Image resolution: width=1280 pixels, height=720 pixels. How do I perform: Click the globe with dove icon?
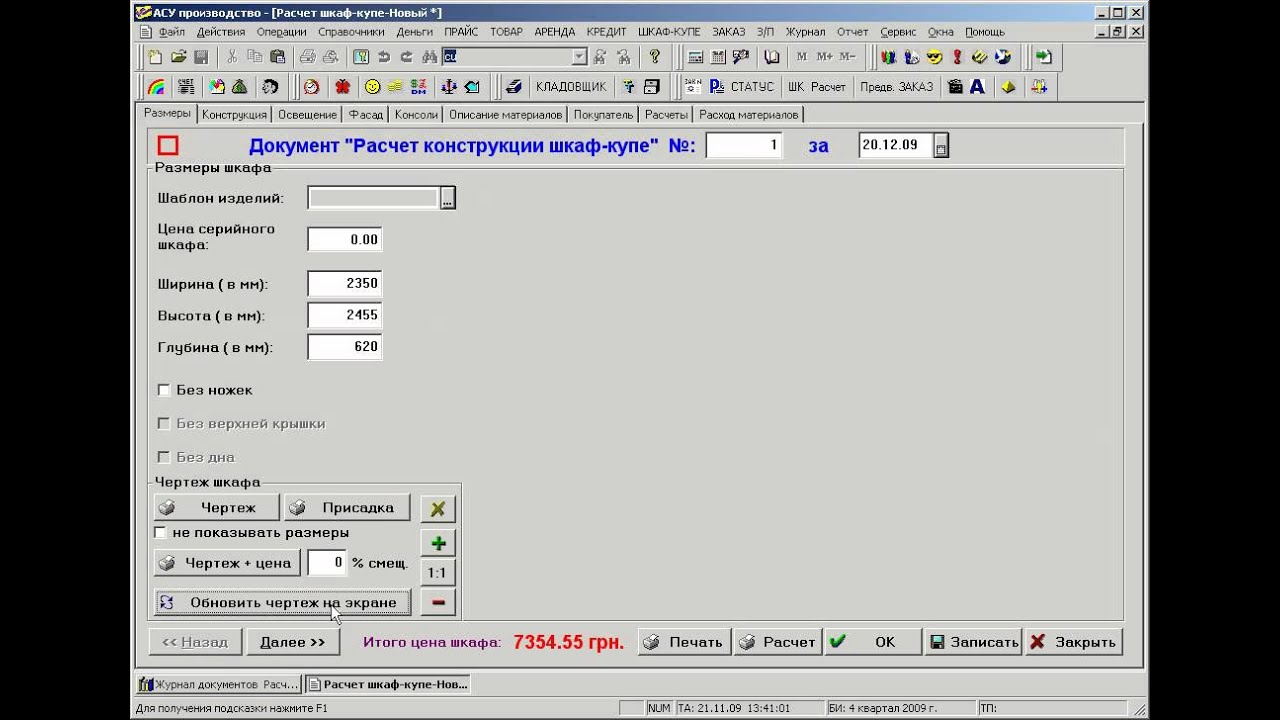click(1003, 57)
